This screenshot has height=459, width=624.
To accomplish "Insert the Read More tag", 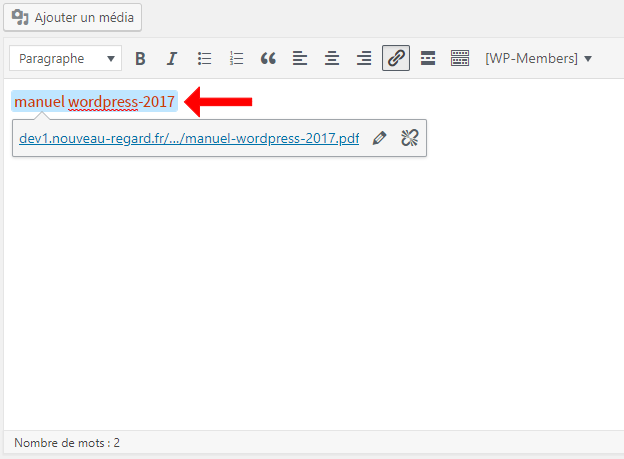I will 428,59.
